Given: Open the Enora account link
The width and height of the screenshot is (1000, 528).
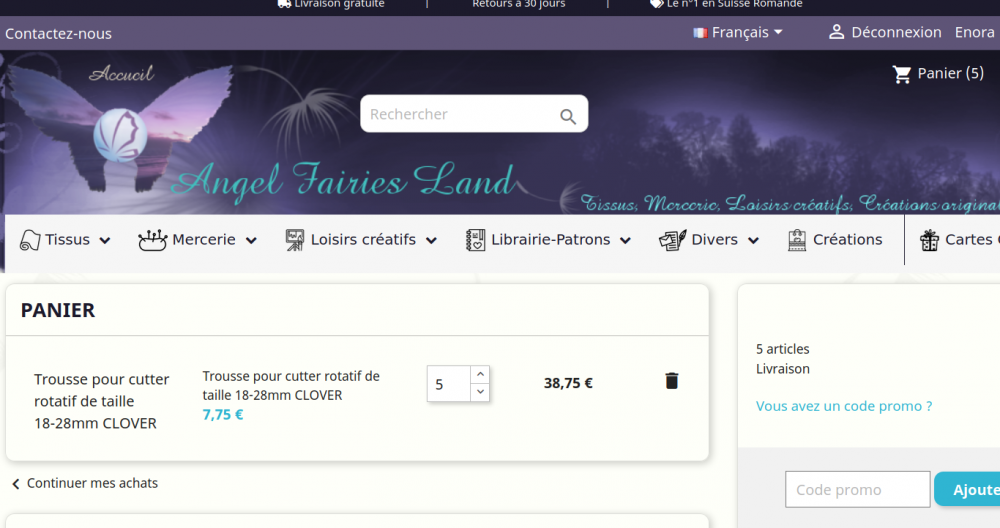Looking at the screenshot, I should pyautogui.click(x=974, y=32).
